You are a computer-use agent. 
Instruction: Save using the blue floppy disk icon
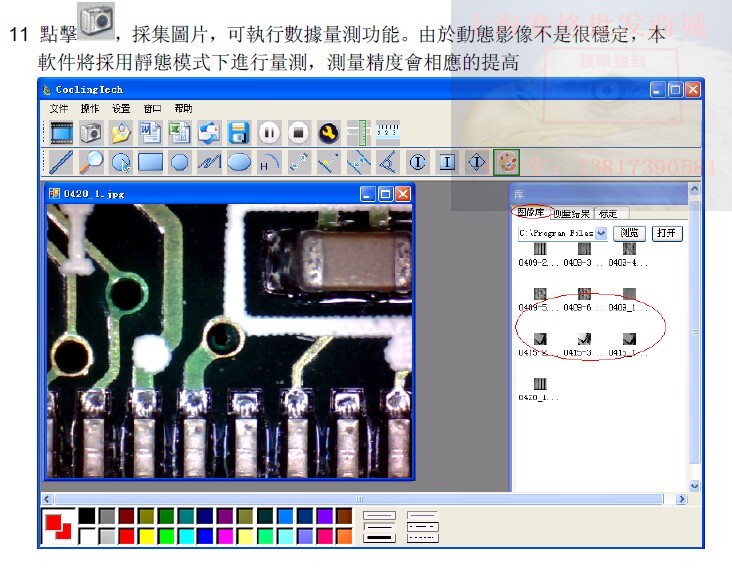(239, 133)
